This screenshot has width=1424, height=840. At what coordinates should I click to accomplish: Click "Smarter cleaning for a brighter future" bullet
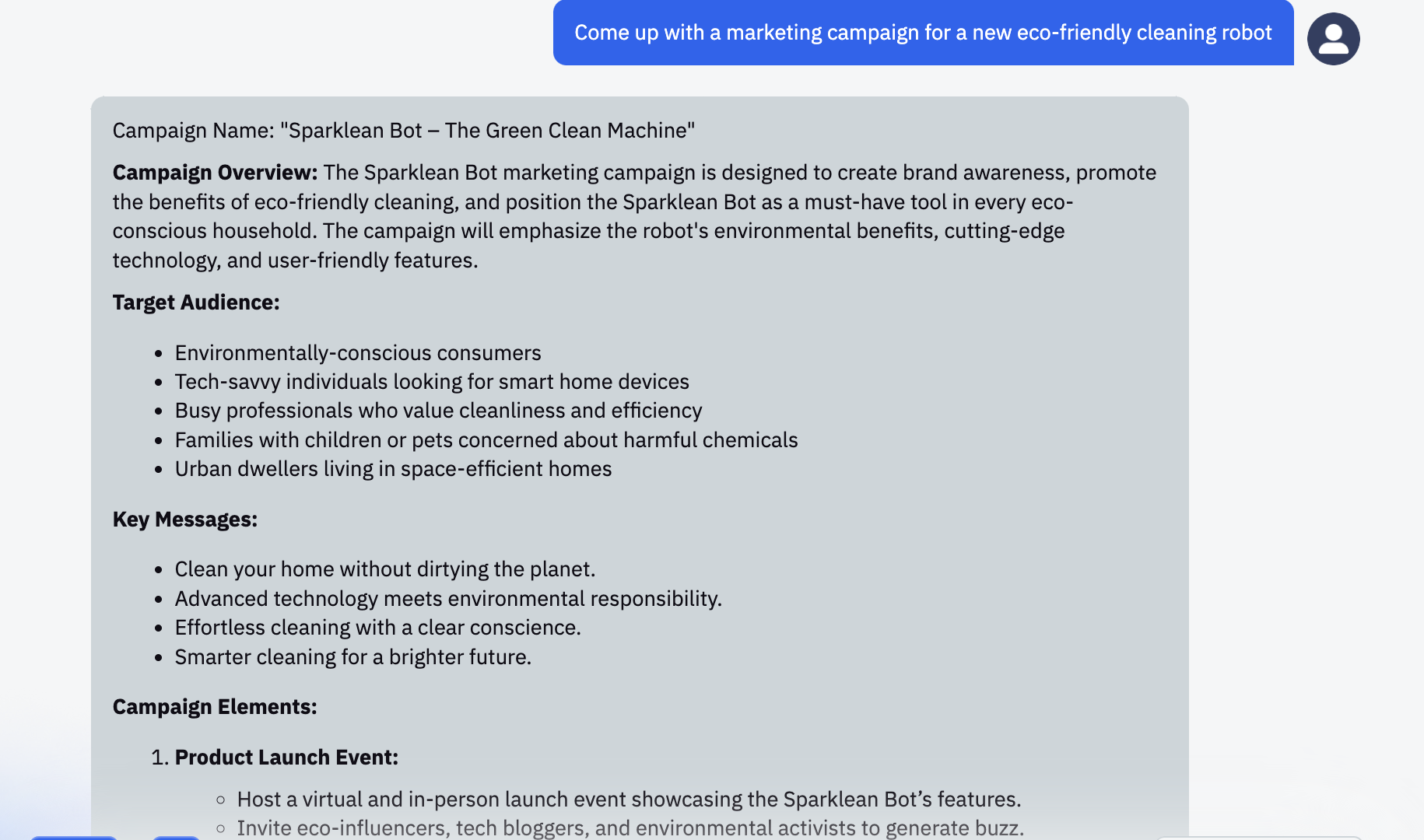point(352,657)
